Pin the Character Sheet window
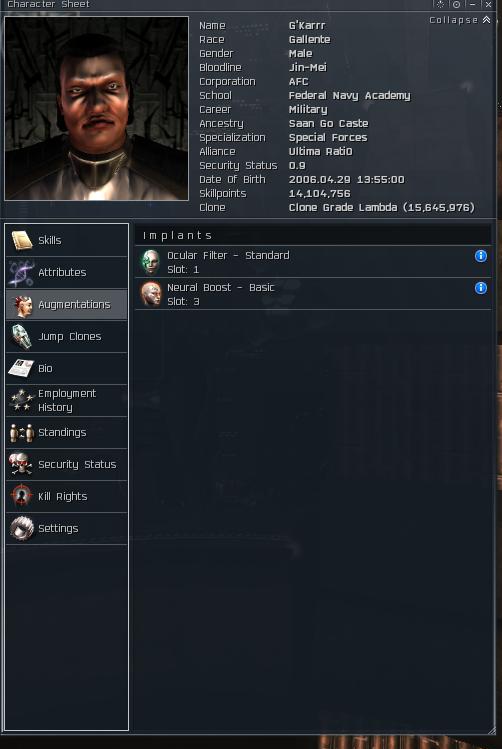 coord(456,4)
